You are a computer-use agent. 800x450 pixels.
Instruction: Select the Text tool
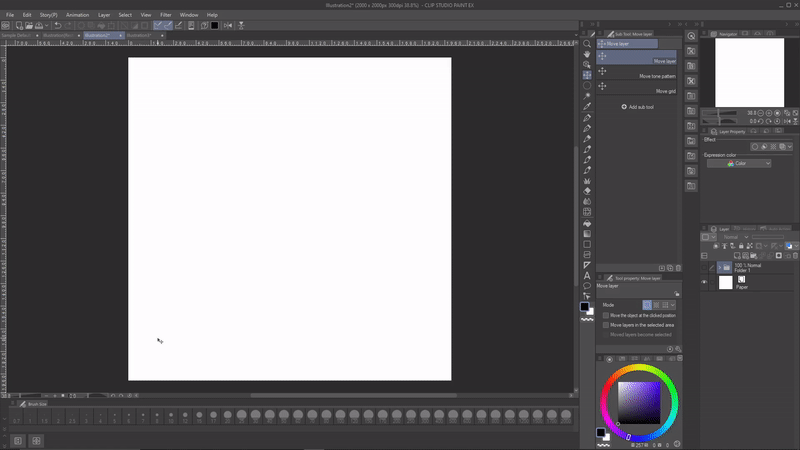tap(587, 276)
